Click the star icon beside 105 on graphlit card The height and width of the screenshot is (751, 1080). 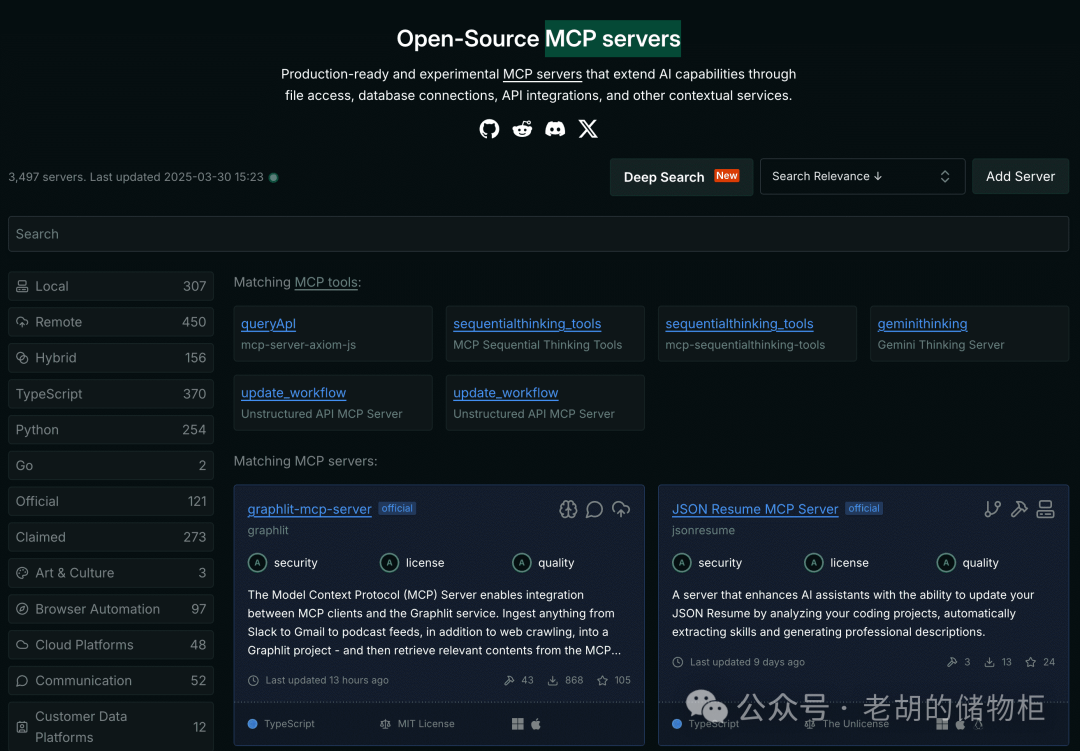point(603,681)
